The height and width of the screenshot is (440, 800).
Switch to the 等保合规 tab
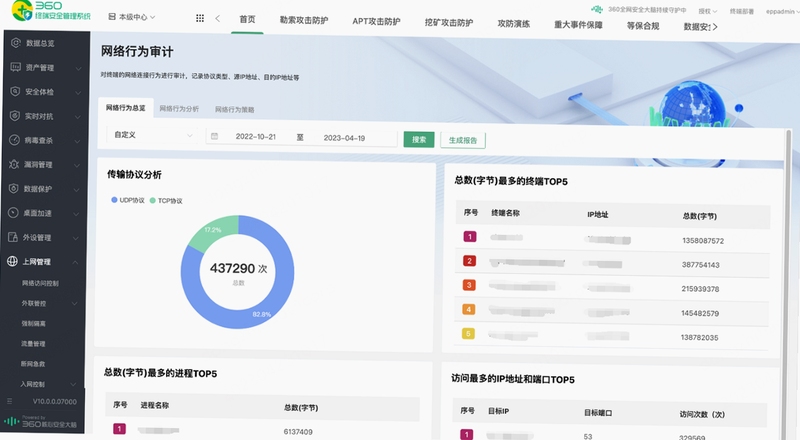tap(643, 26)
